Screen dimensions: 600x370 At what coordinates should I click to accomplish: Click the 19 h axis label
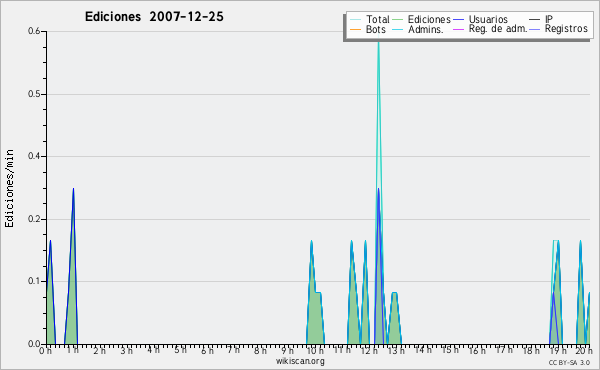[558, 350]
